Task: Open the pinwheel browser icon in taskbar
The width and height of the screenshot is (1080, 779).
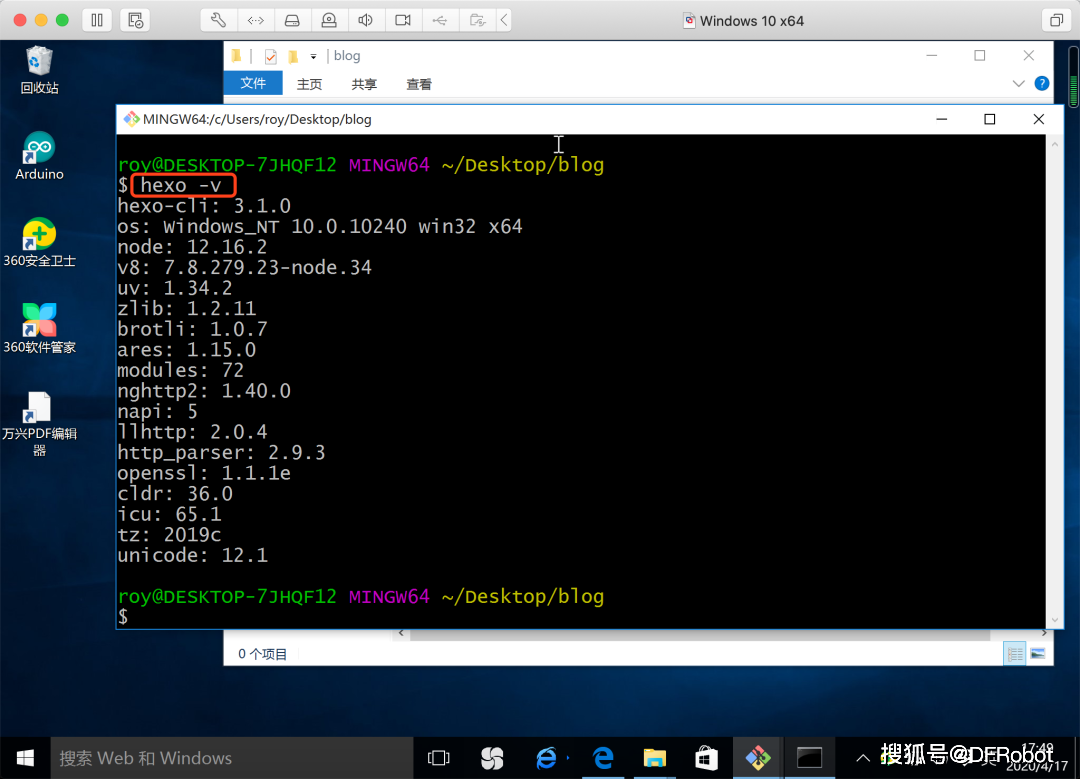Action: pos(492,758)
